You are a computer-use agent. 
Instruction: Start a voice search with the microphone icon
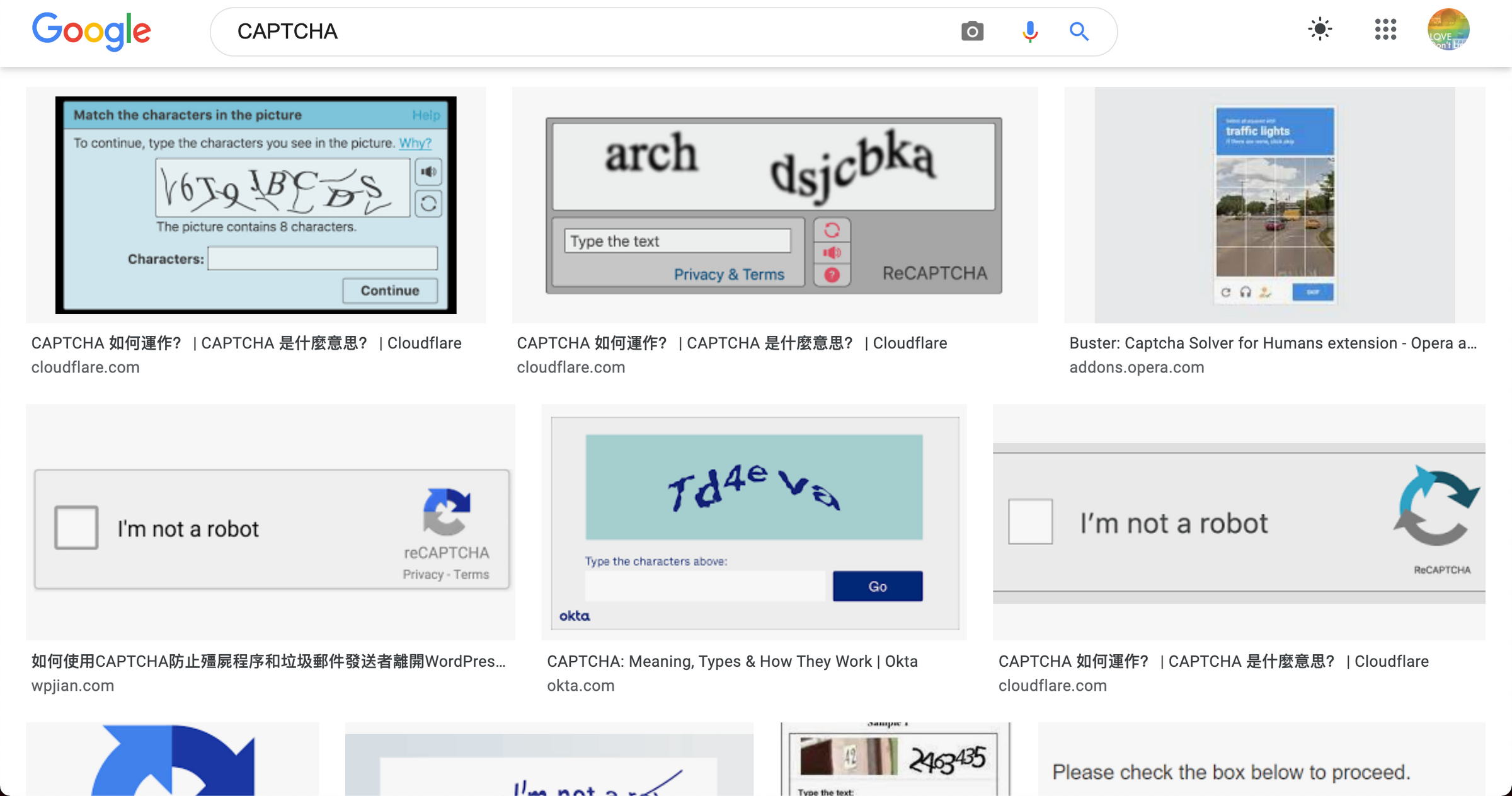pos(1028,31)
